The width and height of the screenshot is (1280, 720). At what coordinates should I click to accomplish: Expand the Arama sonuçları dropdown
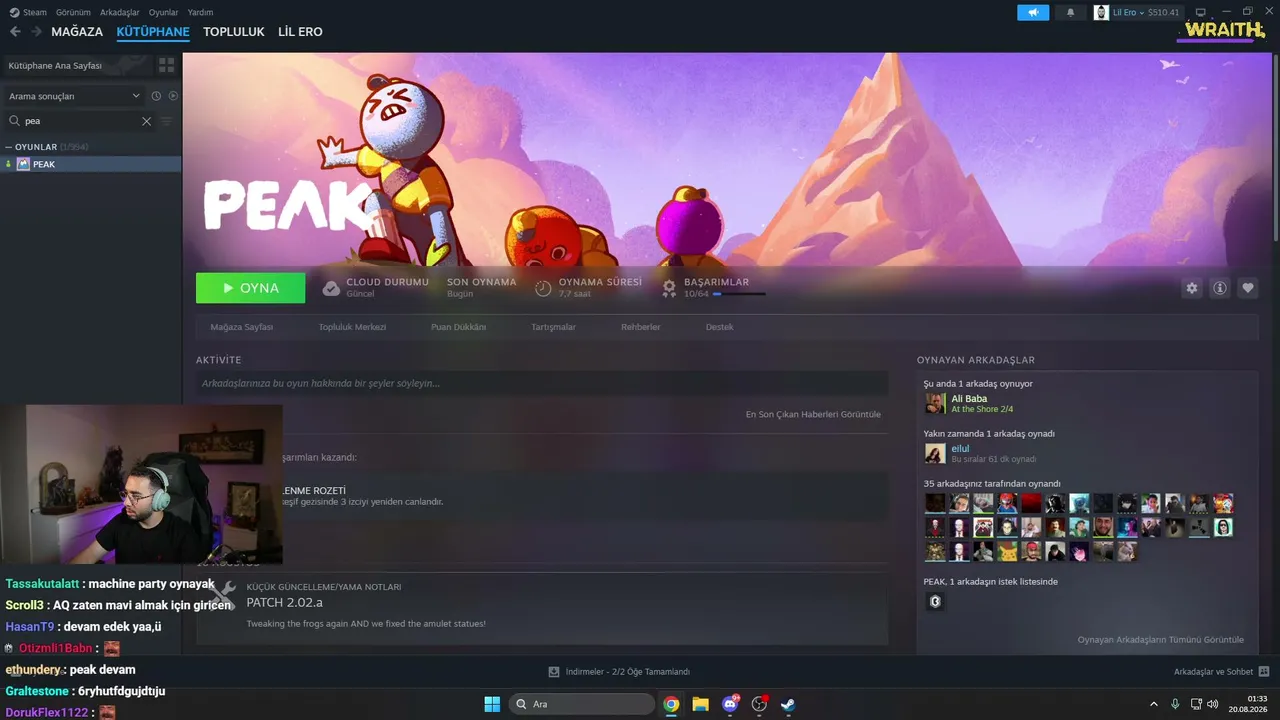point(74,96)
